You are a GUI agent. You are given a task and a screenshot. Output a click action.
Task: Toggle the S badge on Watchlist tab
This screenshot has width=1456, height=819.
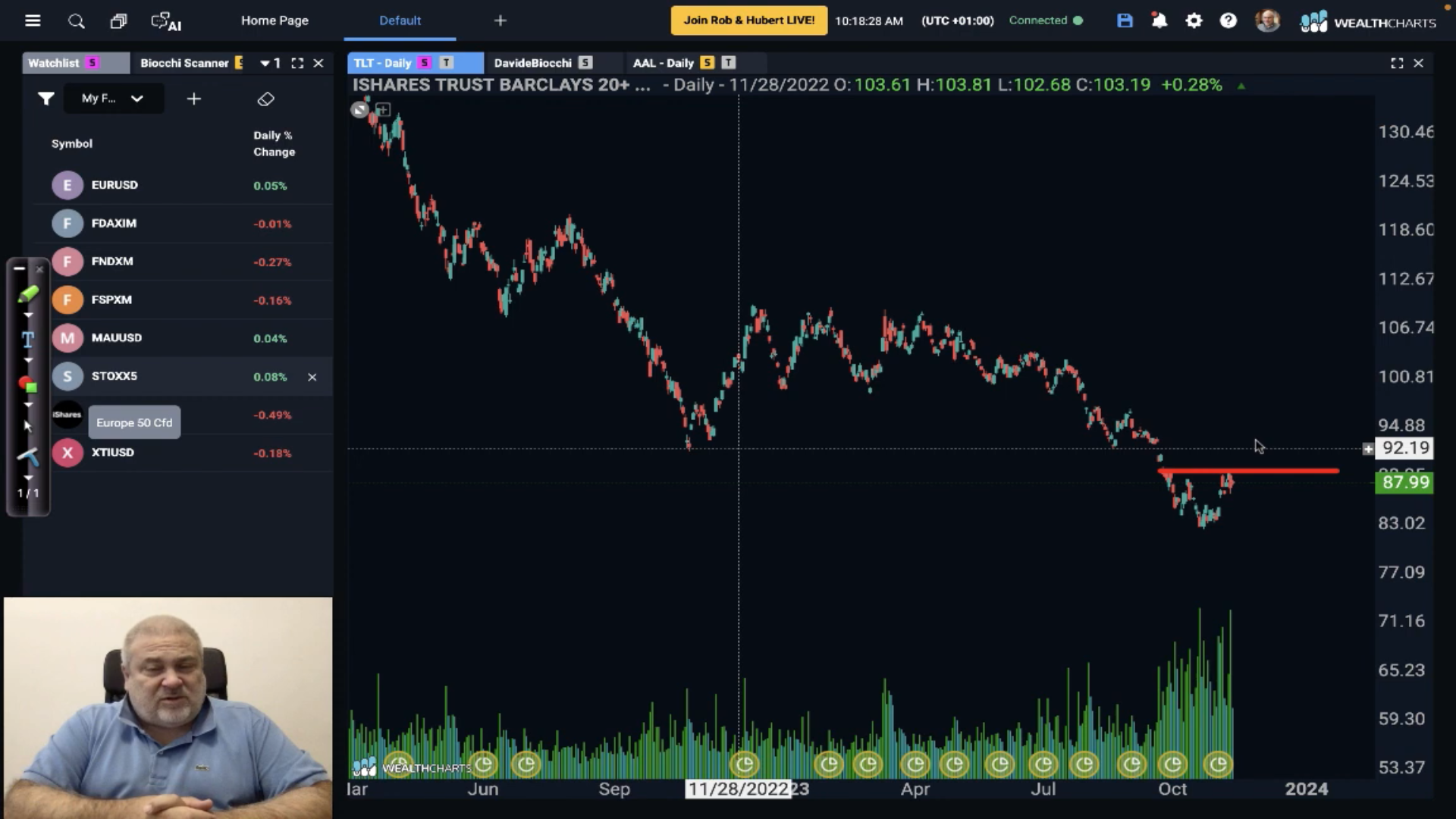93,63
